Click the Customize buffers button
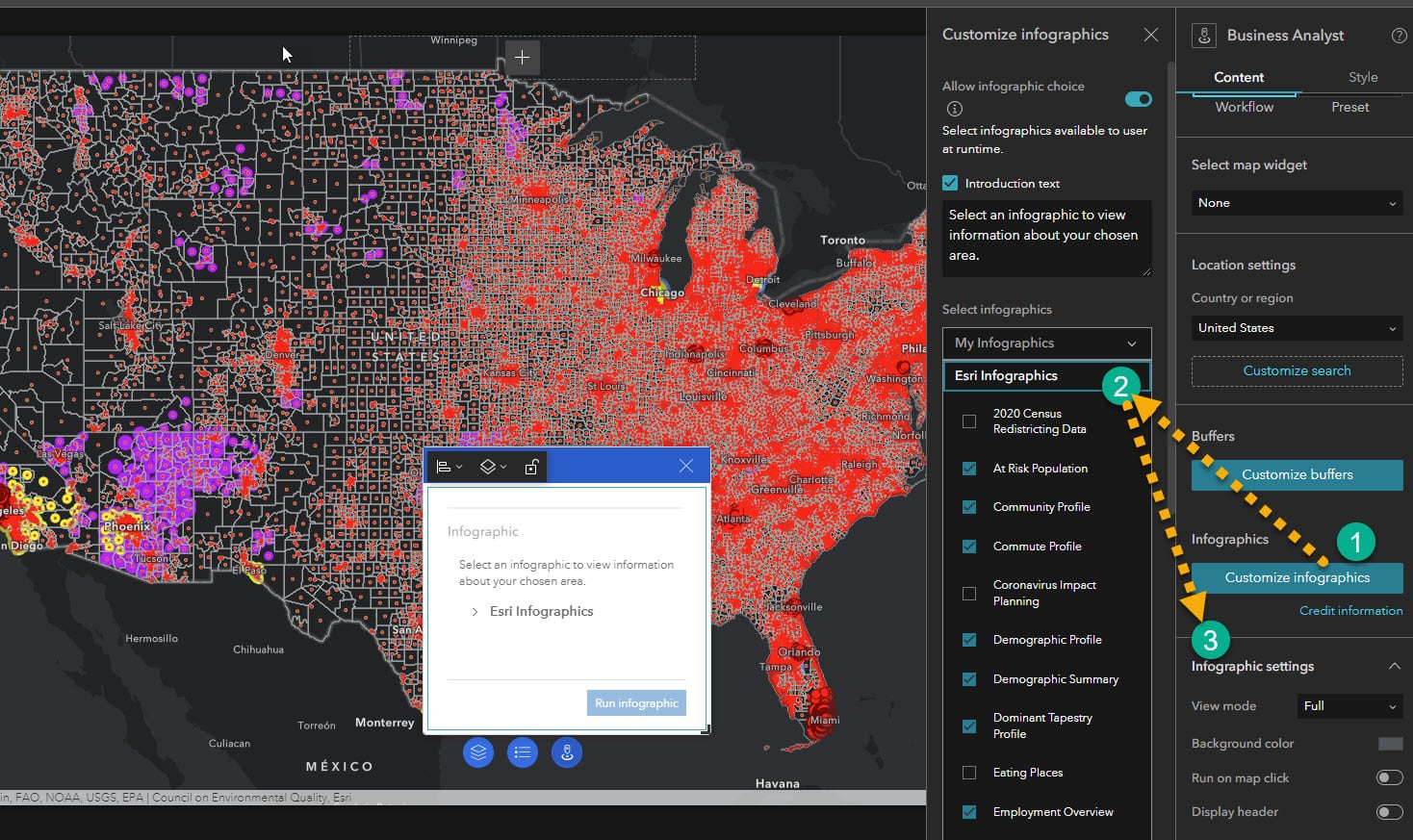Viewport: 1413px width, 840px height. pos(1297,474)
